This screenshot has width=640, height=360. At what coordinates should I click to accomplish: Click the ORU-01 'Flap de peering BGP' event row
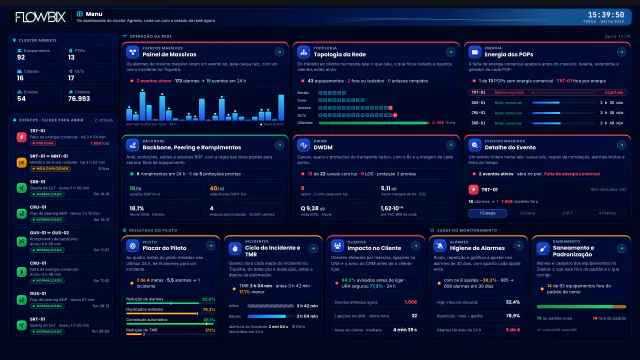(x=63, y=213)
